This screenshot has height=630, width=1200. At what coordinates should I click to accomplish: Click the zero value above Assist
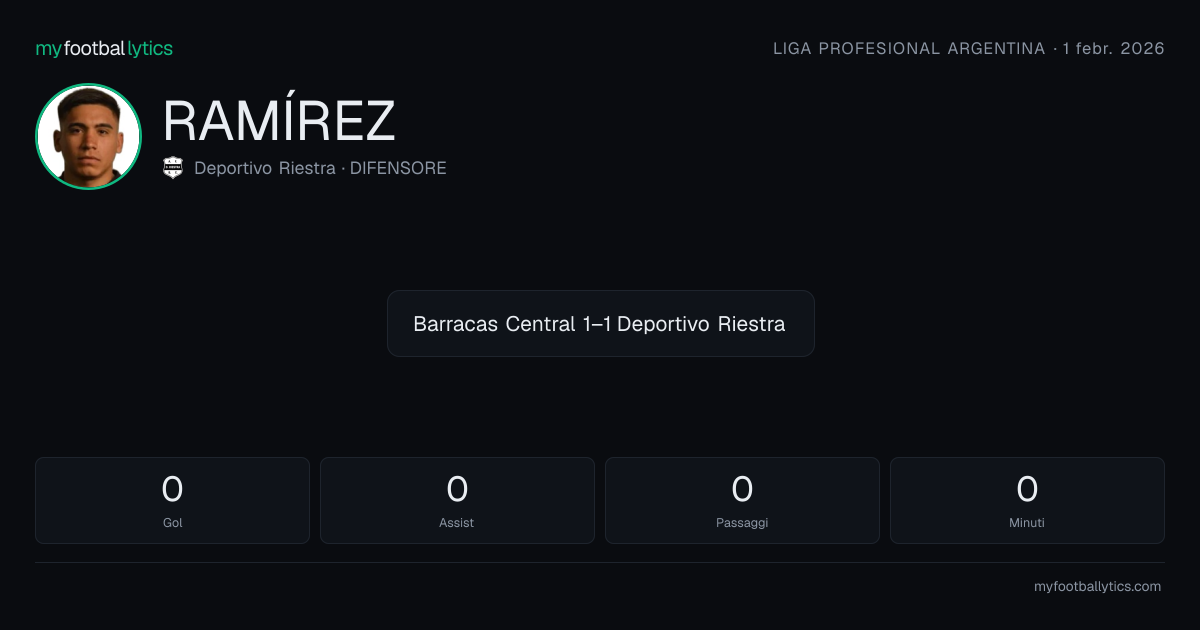point(457,490)
